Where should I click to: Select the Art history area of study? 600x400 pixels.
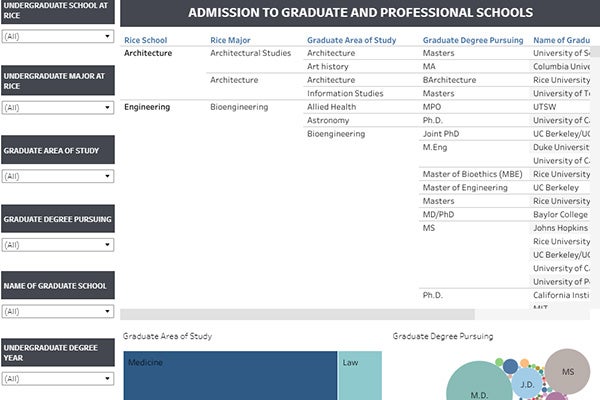pos(328,67)
